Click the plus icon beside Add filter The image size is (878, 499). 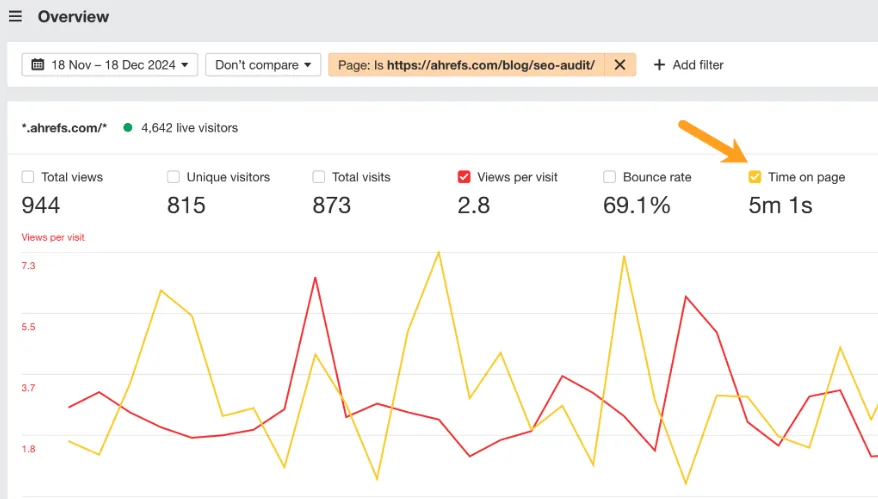pyautogui.click(x=660, y=64)
